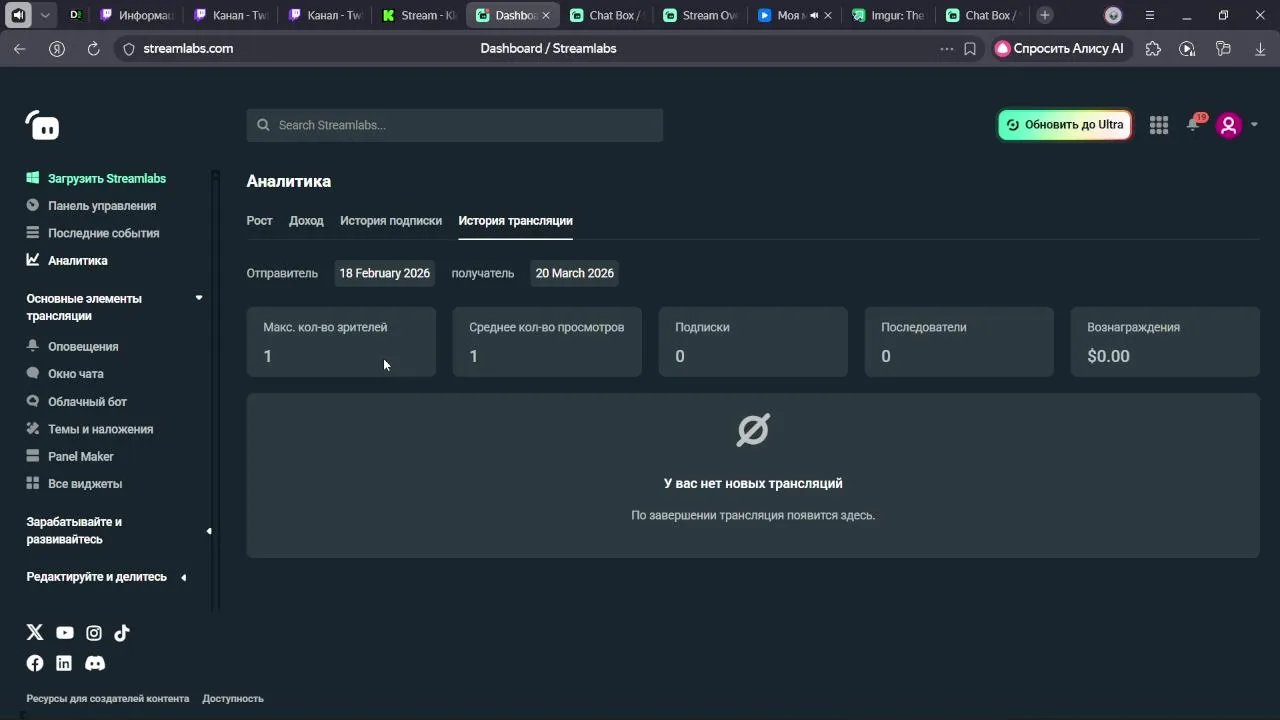Expand the profile dropdown arrow
This screenshot has height=720, width=1280.
1254,125
